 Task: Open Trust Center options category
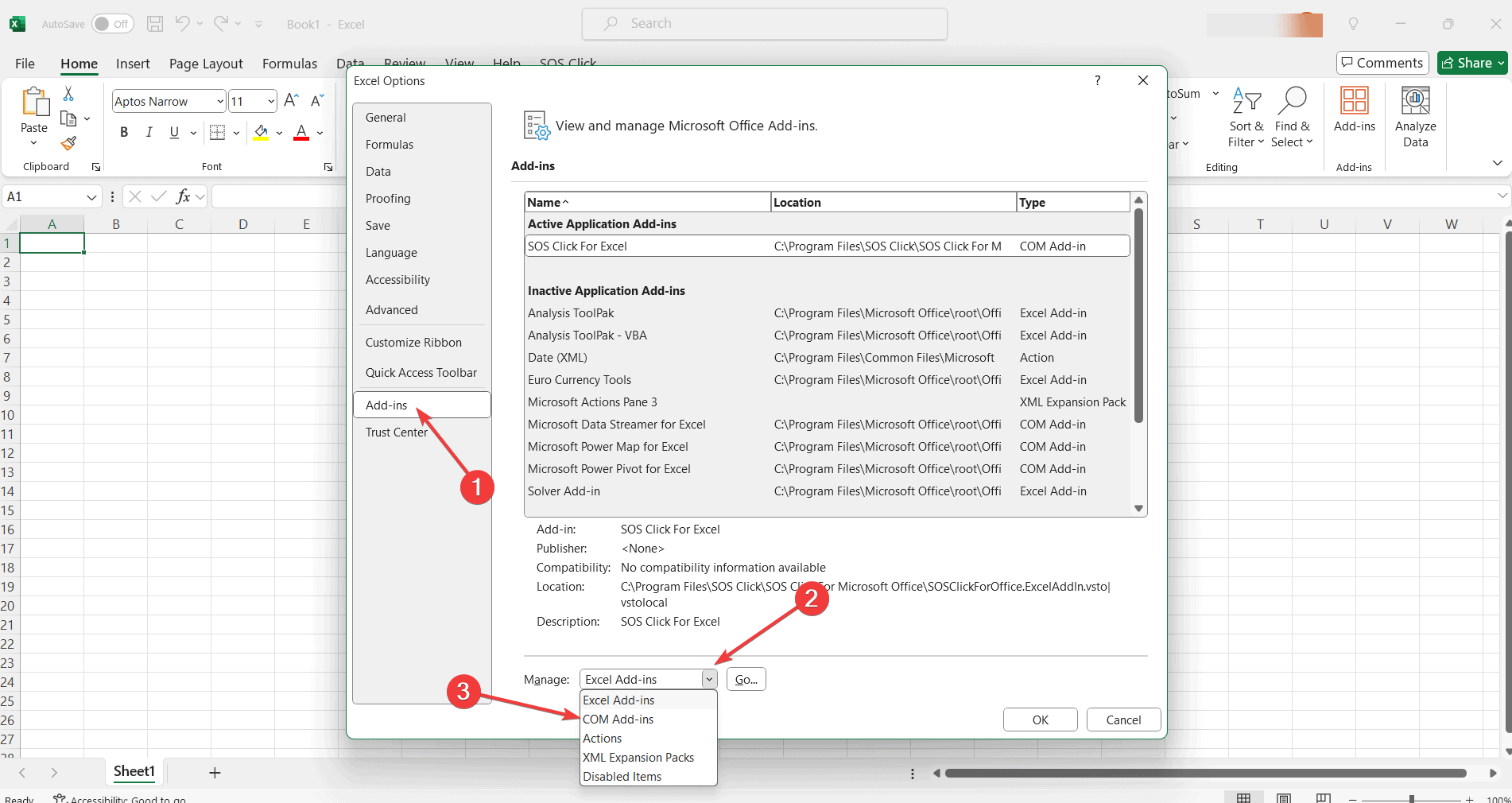pyautogui.click(x=421, y=433)
